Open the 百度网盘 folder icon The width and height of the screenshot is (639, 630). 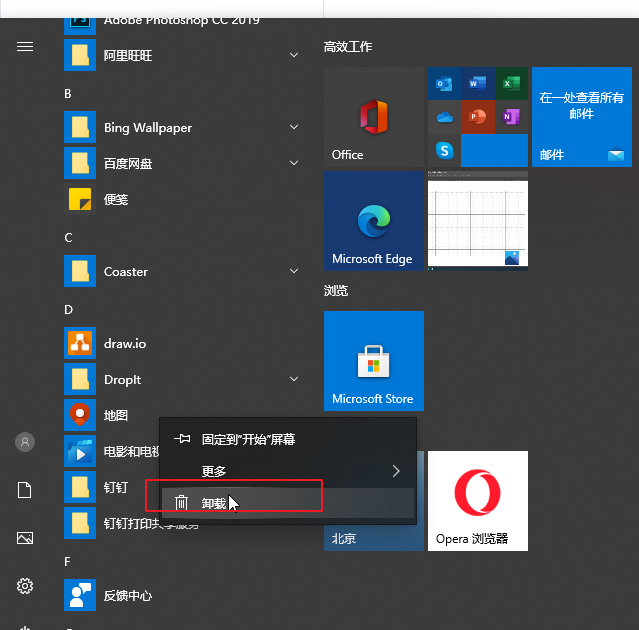coord(80,163)
